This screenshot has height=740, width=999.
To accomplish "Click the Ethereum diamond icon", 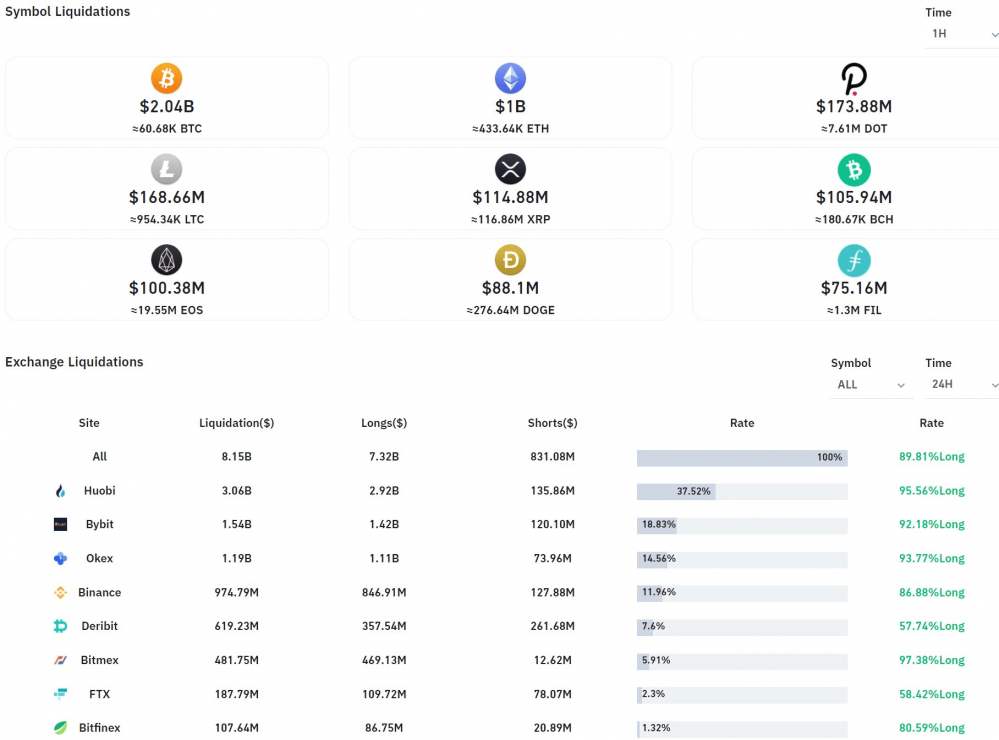I will coord(510,78).
